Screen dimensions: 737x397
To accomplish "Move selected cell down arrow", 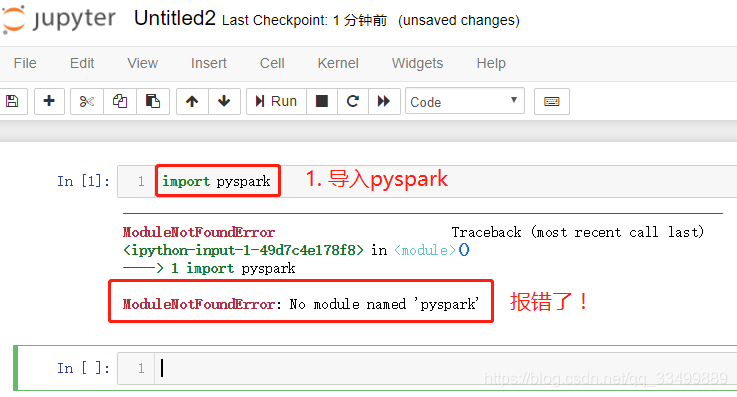I will [224, 101].
